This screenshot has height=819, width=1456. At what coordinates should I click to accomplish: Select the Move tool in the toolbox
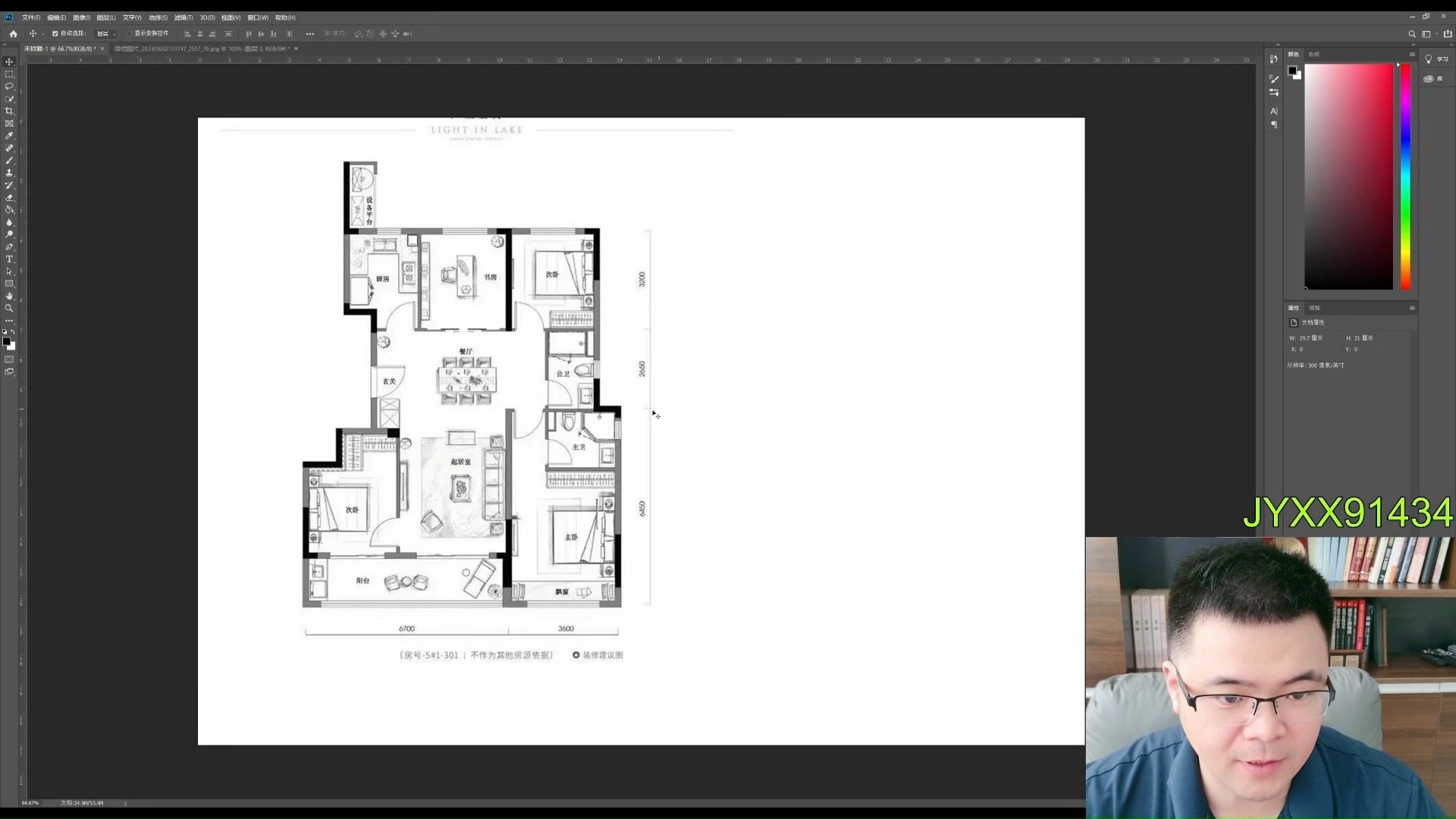pos(9,62)
